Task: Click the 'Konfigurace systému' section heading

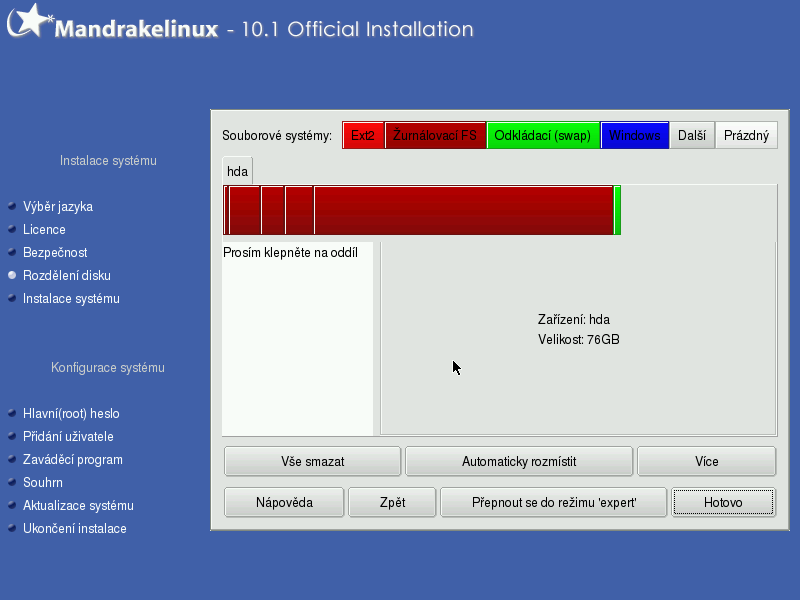Action: point(108,367)
